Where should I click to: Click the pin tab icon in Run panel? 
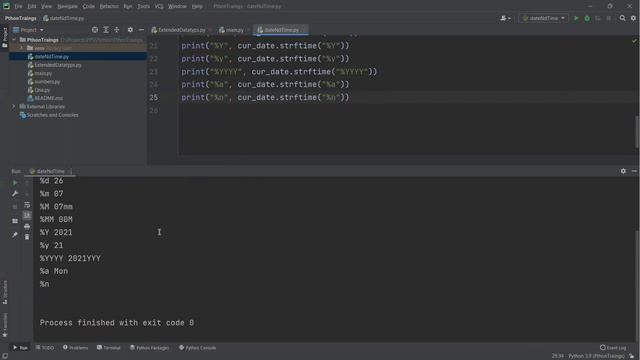point(15,235)
